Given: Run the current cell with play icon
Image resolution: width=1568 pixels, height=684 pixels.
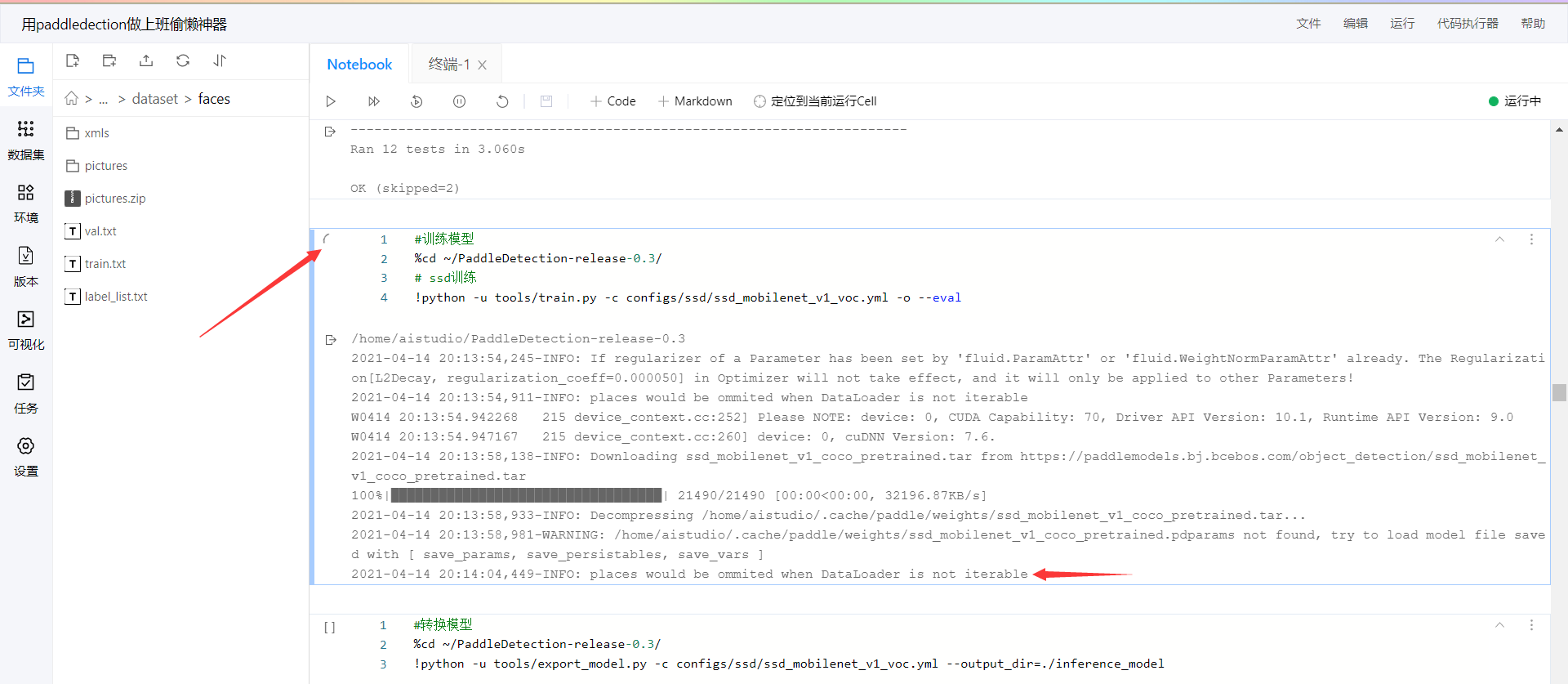Looking at the screenshot, I should click(331, 101).
